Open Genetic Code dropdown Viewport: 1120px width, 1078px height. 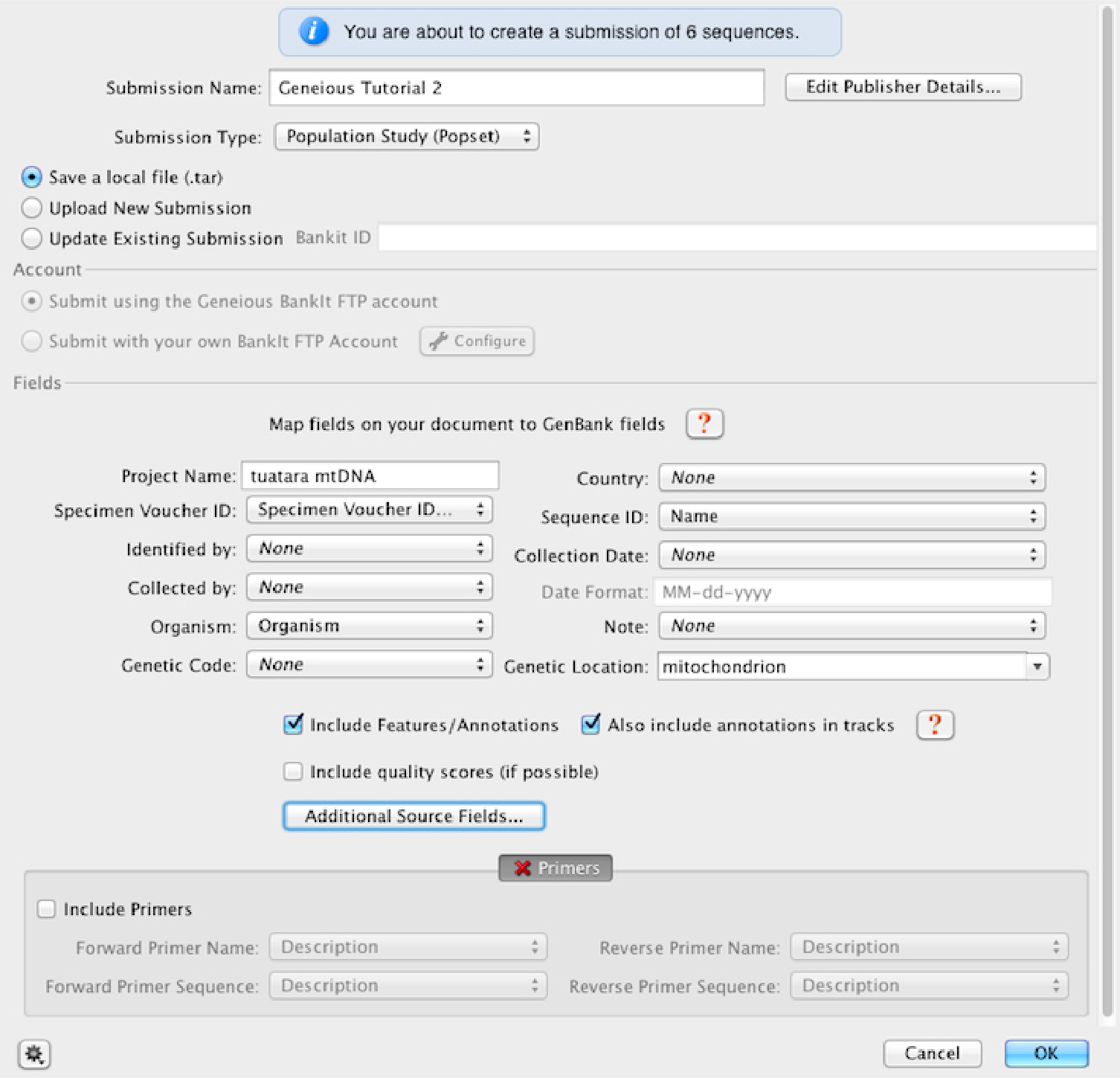tap(370, 664)
